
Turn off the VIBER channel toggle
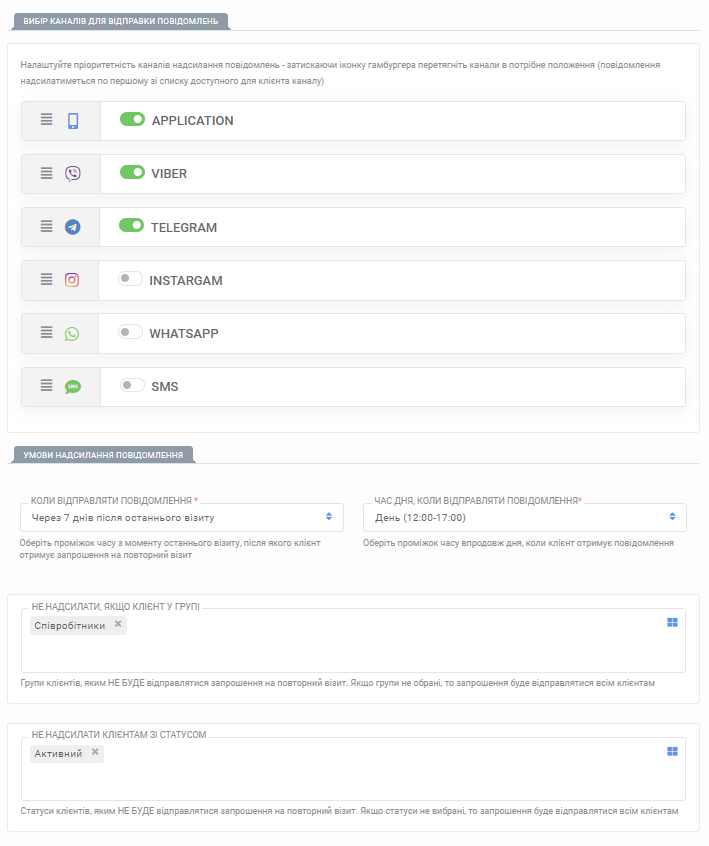[x=132, y=172]
